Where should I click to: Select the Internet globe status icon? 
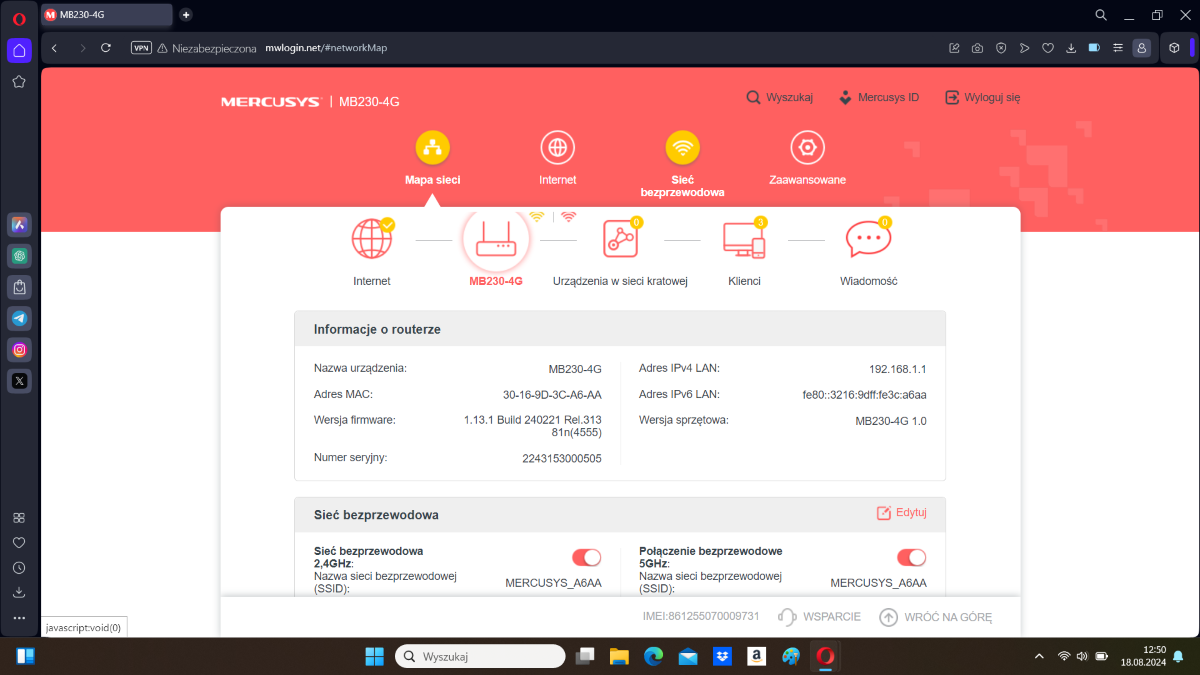point(372,239)
